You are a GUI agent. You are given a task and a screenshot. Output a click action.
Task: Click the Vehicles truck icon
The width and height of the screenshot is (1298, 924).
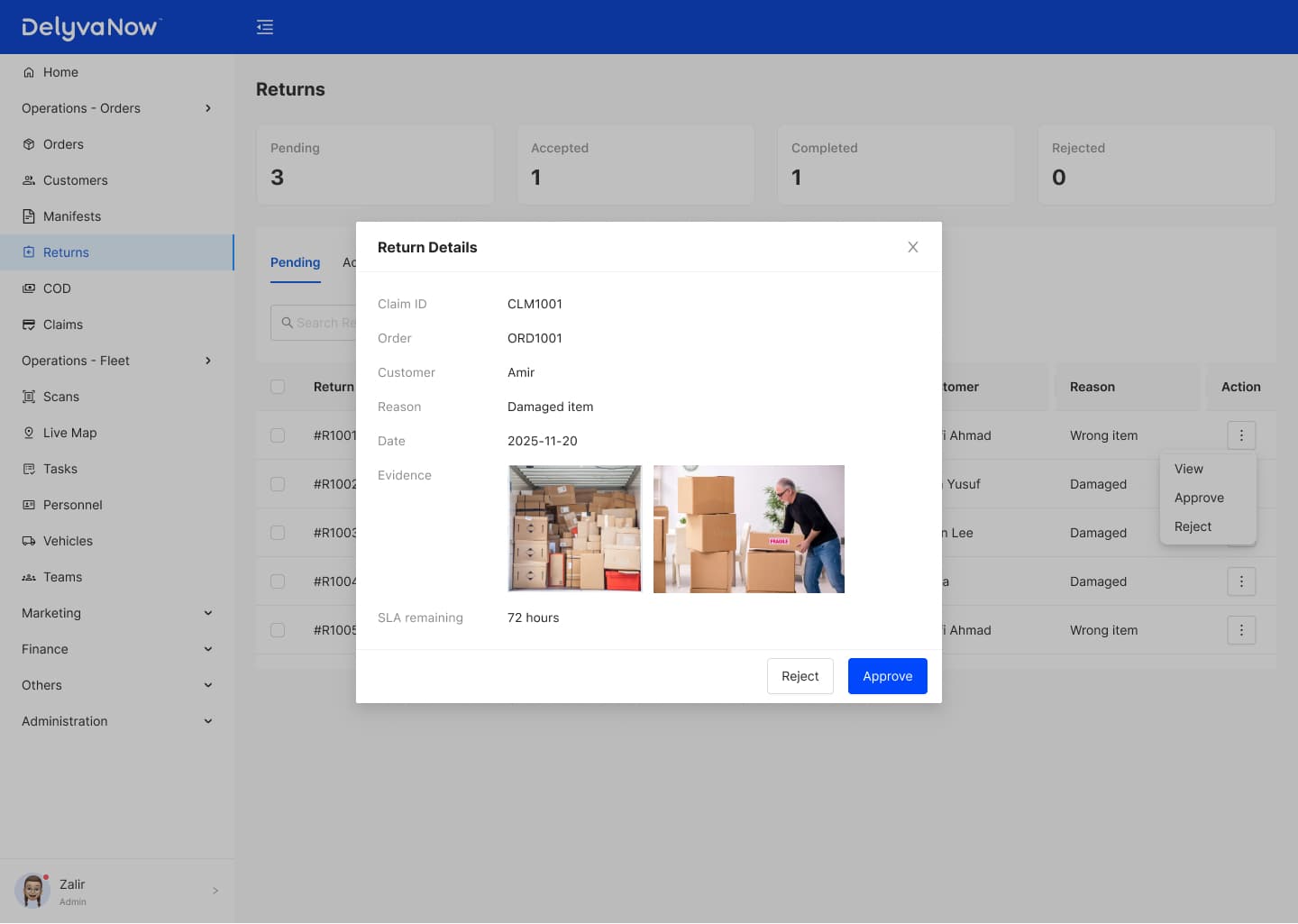pyautogui.click(x=29, y=541)
